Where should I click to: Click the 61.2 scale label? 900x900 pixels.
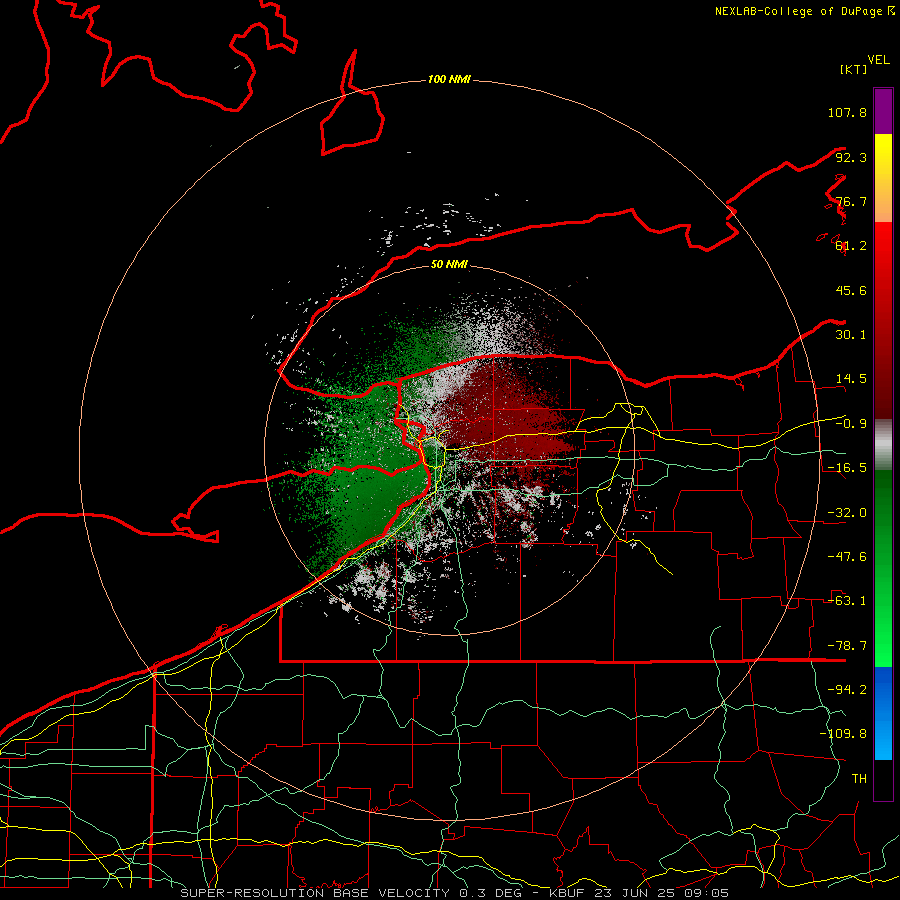[851, 246]
